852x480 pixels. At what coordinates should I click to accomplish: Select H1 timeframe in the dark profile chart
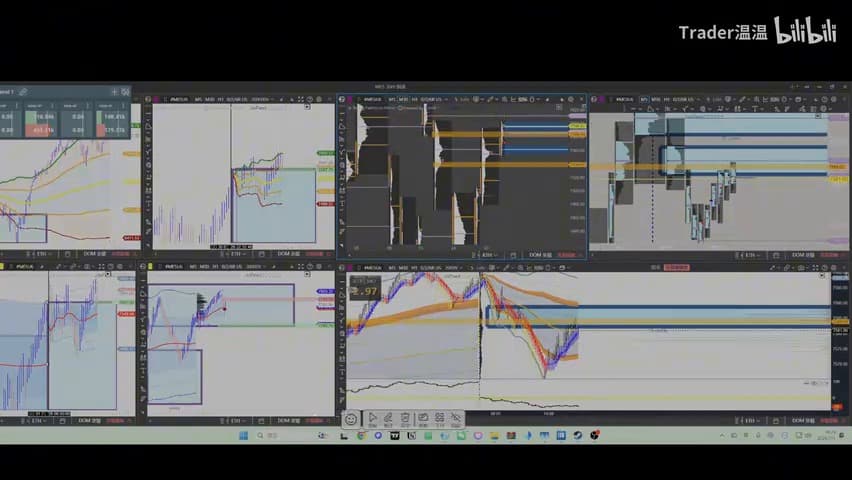[x=414, y=99]
